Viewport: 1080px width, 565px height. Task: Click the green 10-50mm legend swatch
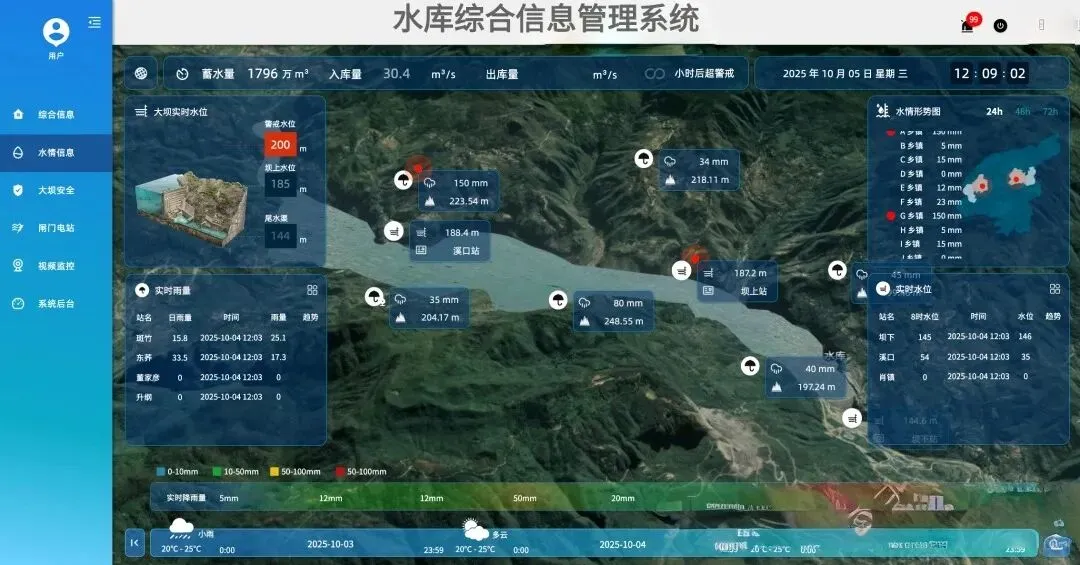pyautogui.click(x=217, y=471)
